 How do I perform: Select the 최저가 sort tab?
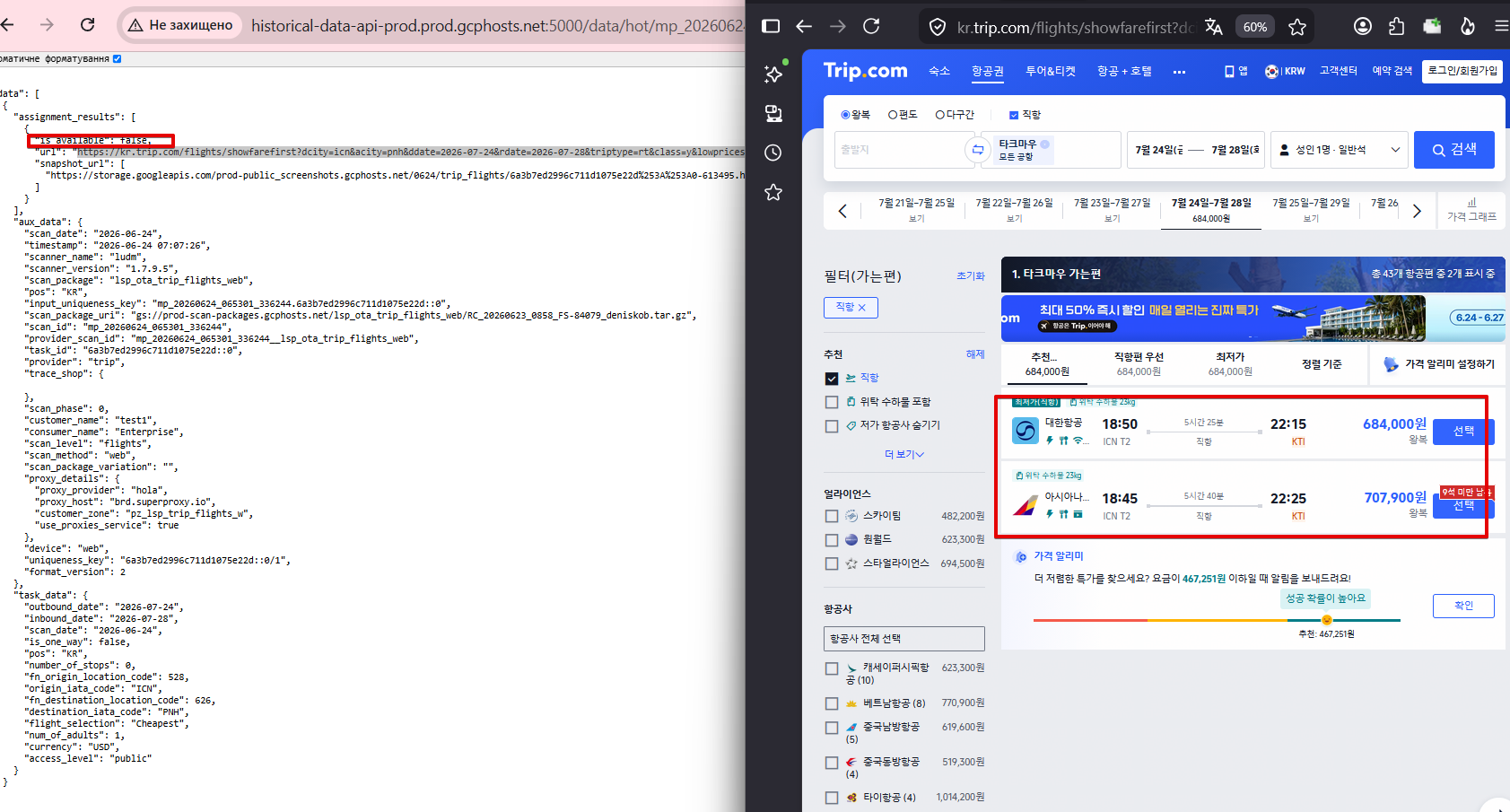pos(1230,363)
